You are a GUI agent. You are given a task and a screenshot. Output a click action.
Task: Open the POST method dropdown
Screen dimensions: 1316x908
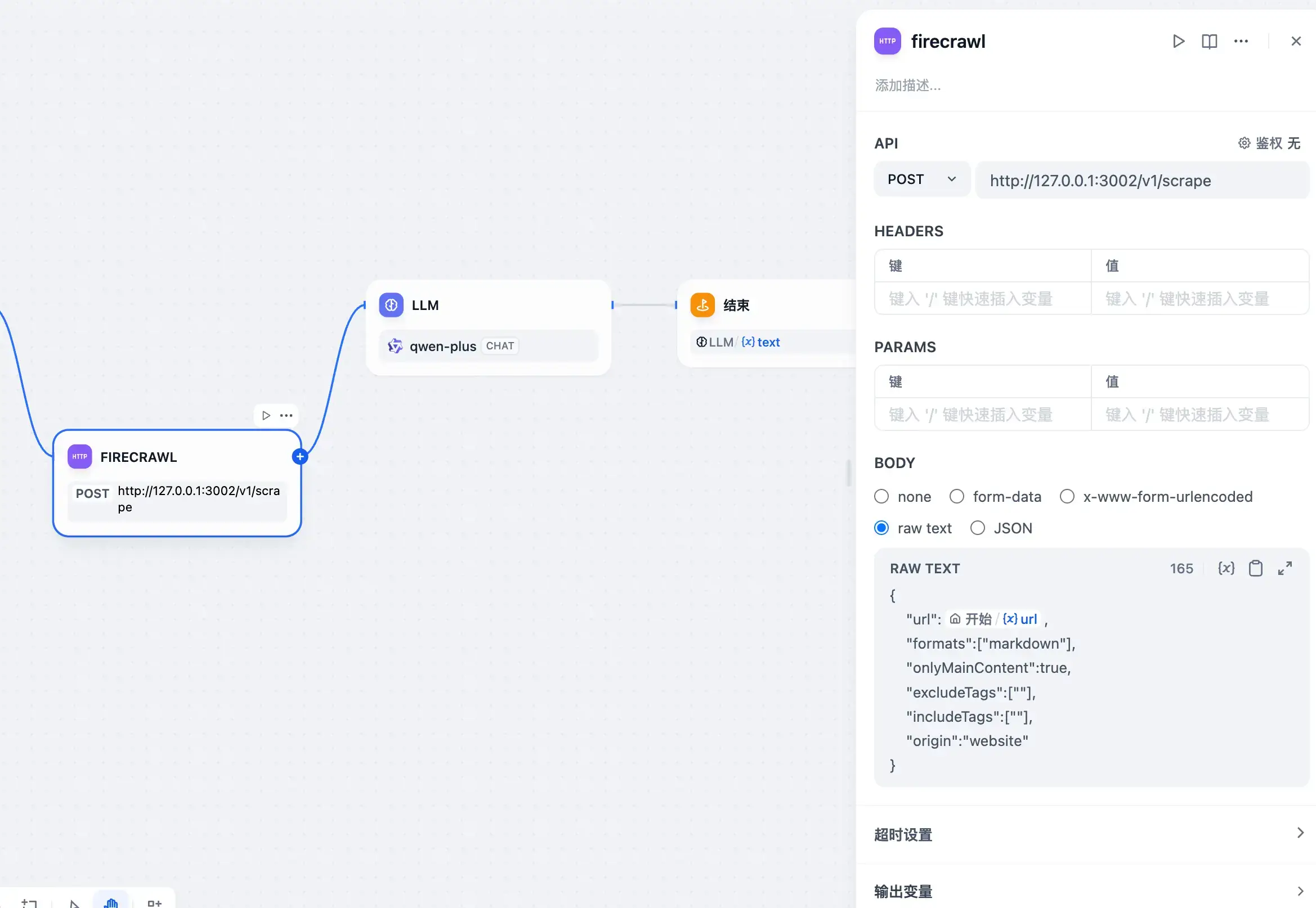[921, 179]
